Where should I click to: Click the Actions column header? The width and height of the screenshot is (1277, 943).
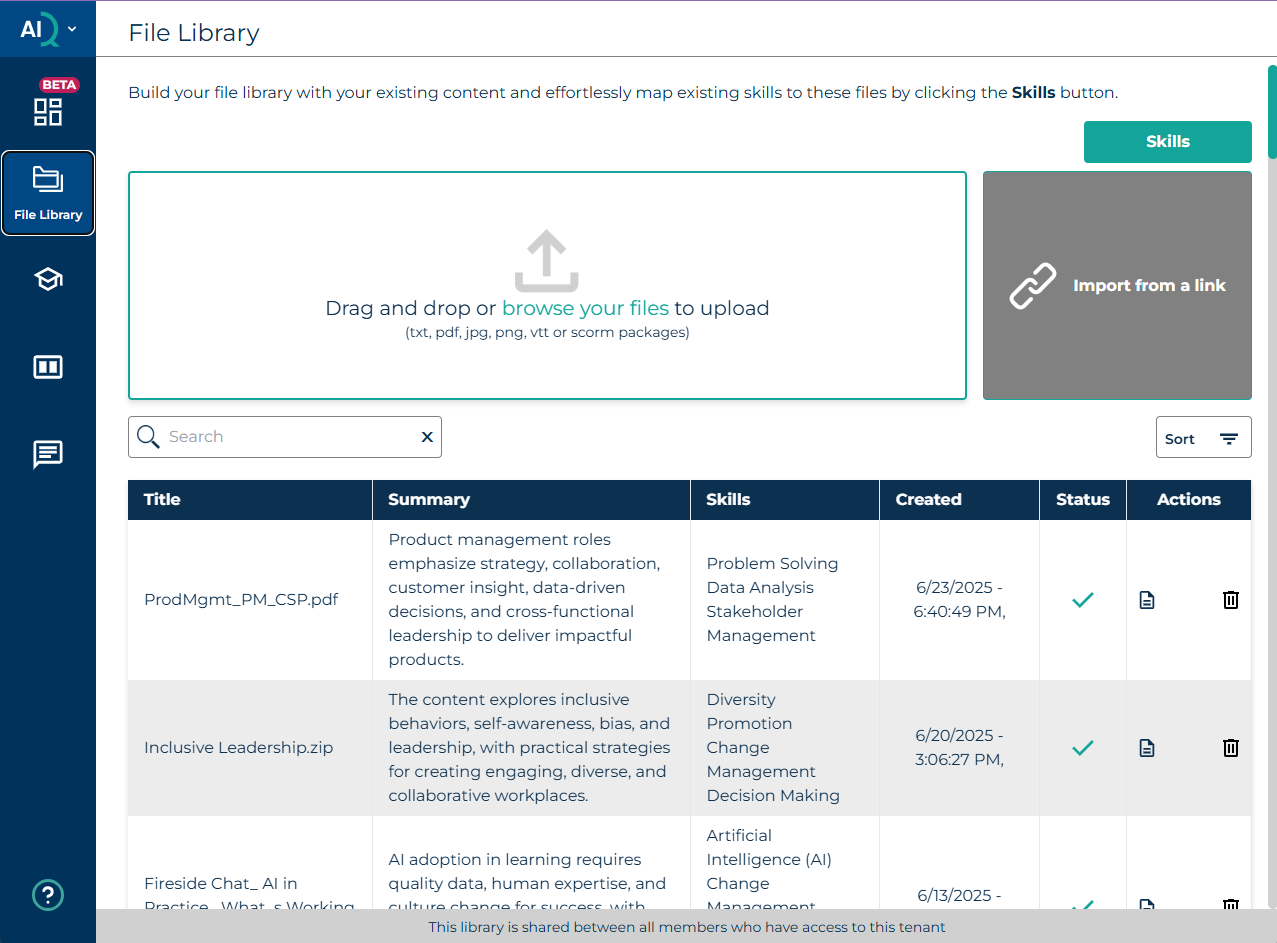tap(1189, 499)
